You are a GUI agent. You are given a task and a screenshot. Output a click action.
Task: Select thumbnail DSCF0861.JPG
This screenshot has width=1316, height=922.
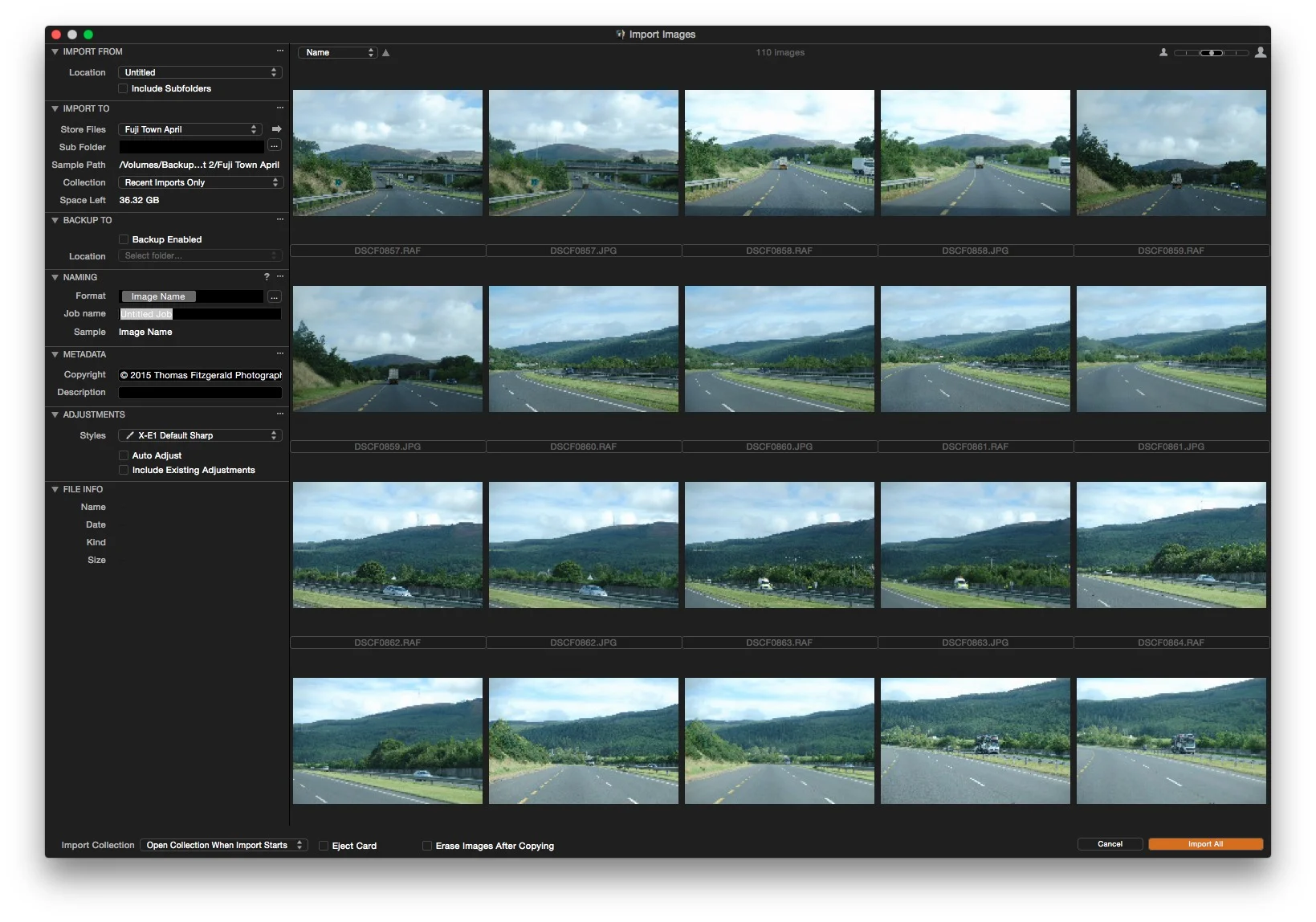point(1171,349)
